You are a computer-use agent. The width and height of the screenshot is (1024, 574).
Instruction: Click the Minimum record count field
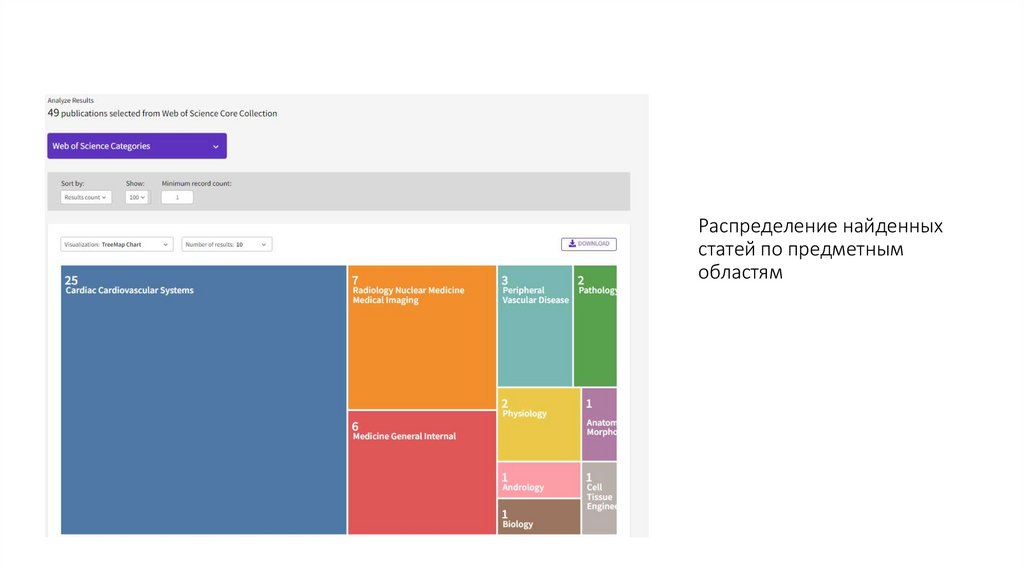(177, 197)
